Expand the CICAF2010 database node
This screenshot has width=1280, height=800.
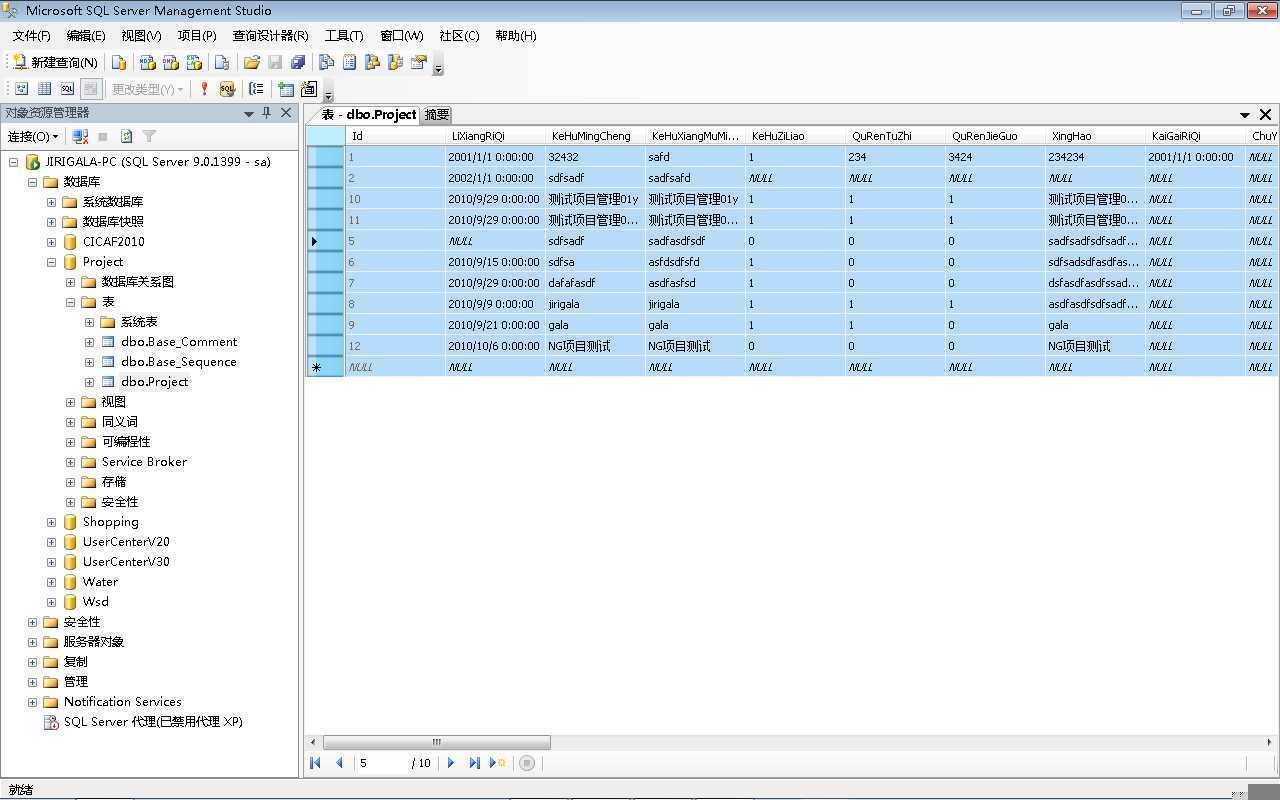tap(52, 242)
